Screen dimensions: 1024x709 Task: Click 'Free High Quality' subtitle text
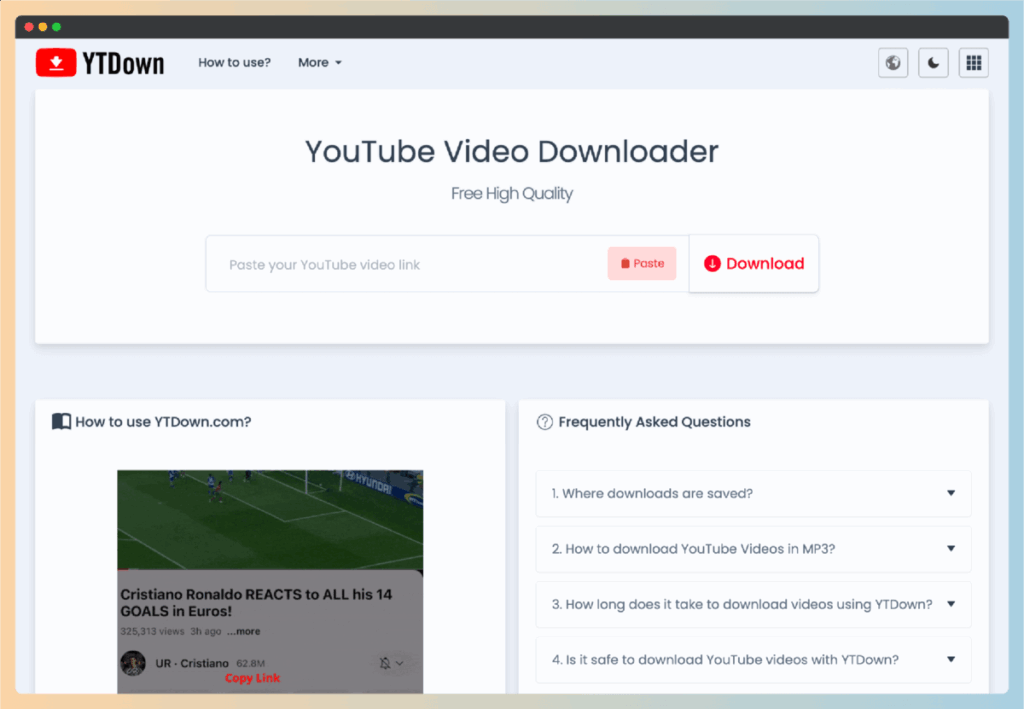pos(512,194)
